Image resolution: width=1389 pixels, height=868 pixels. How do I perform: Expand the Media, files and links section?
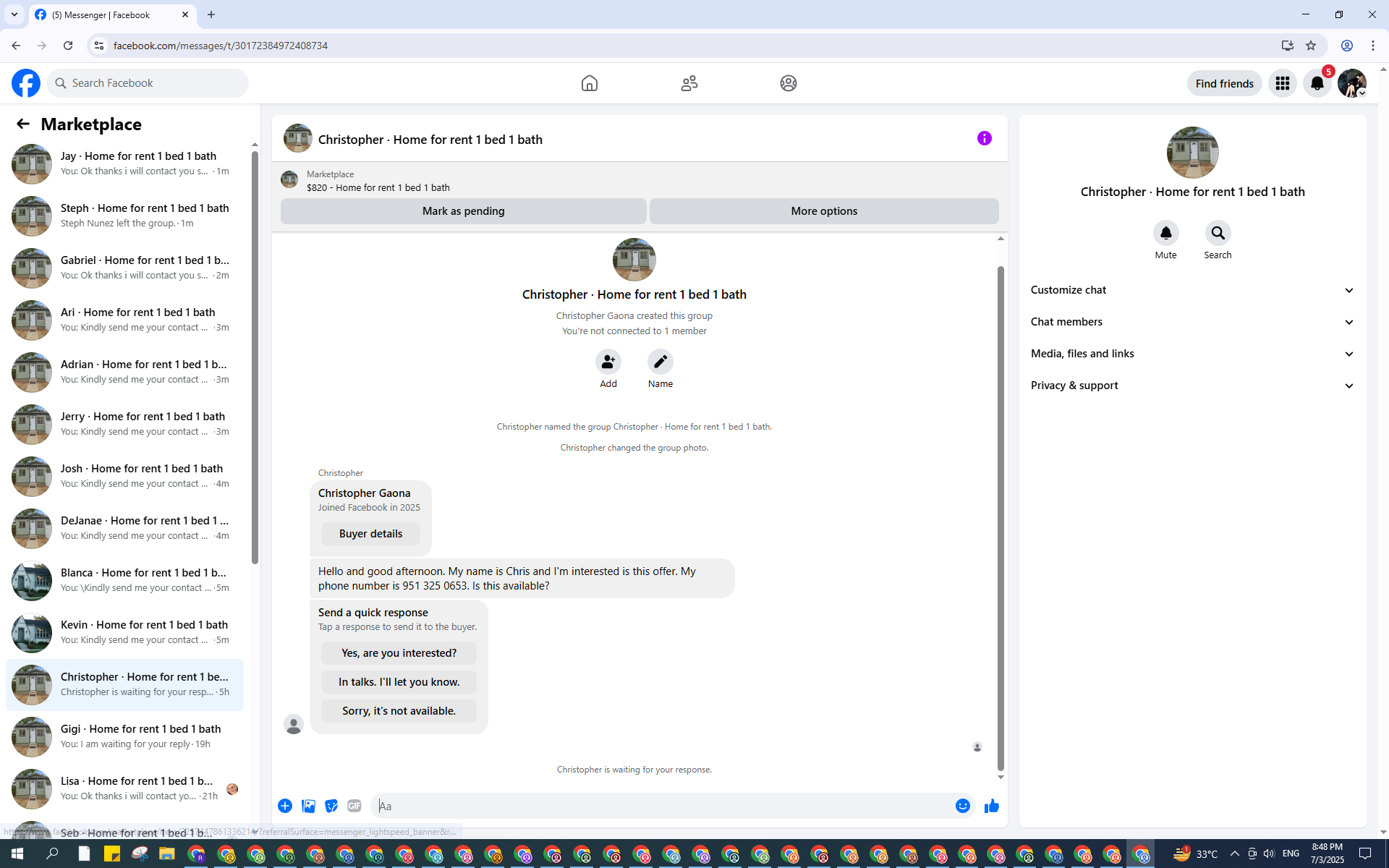[x=1192, y=354]
